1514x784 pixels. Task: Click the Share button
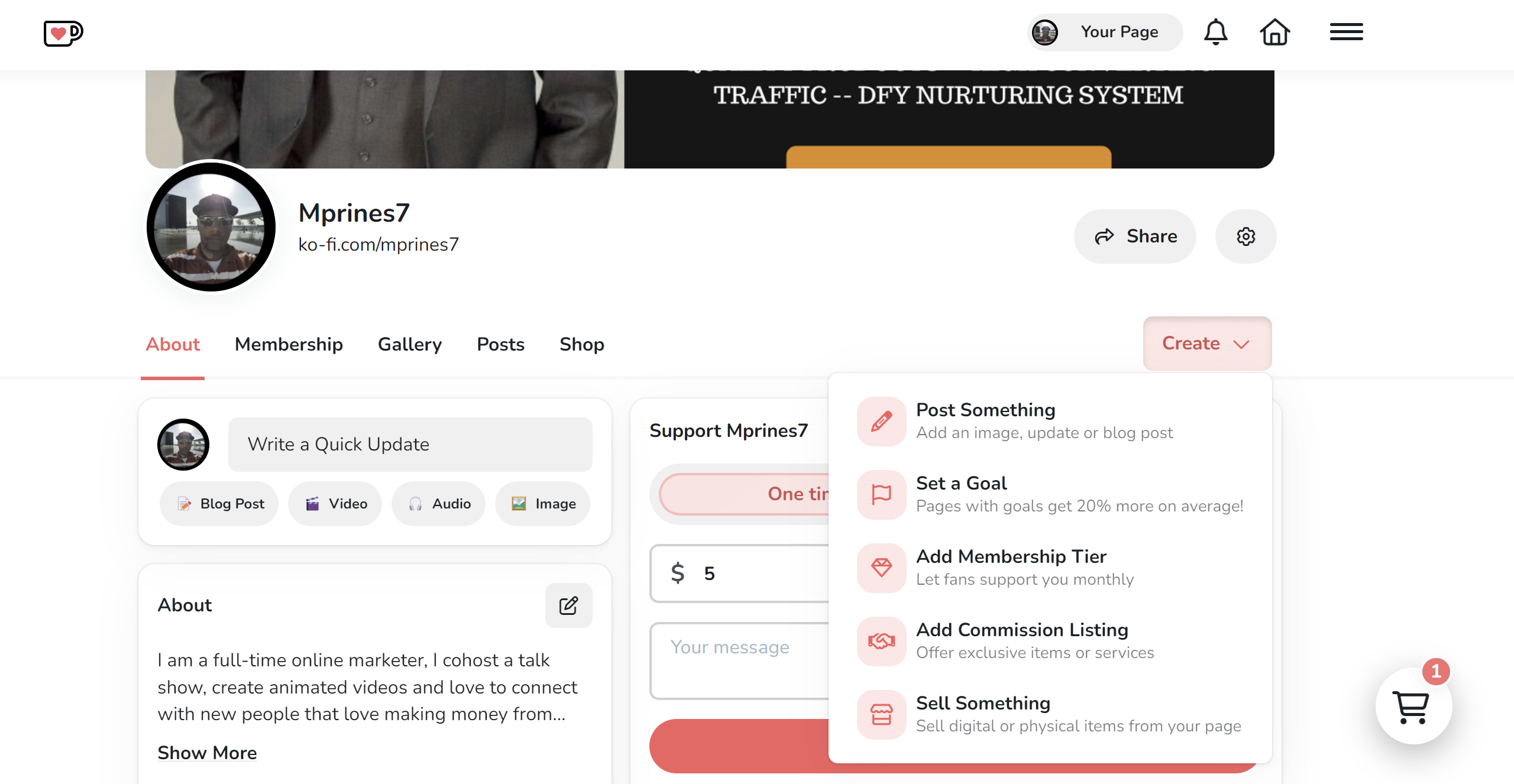1135,237
